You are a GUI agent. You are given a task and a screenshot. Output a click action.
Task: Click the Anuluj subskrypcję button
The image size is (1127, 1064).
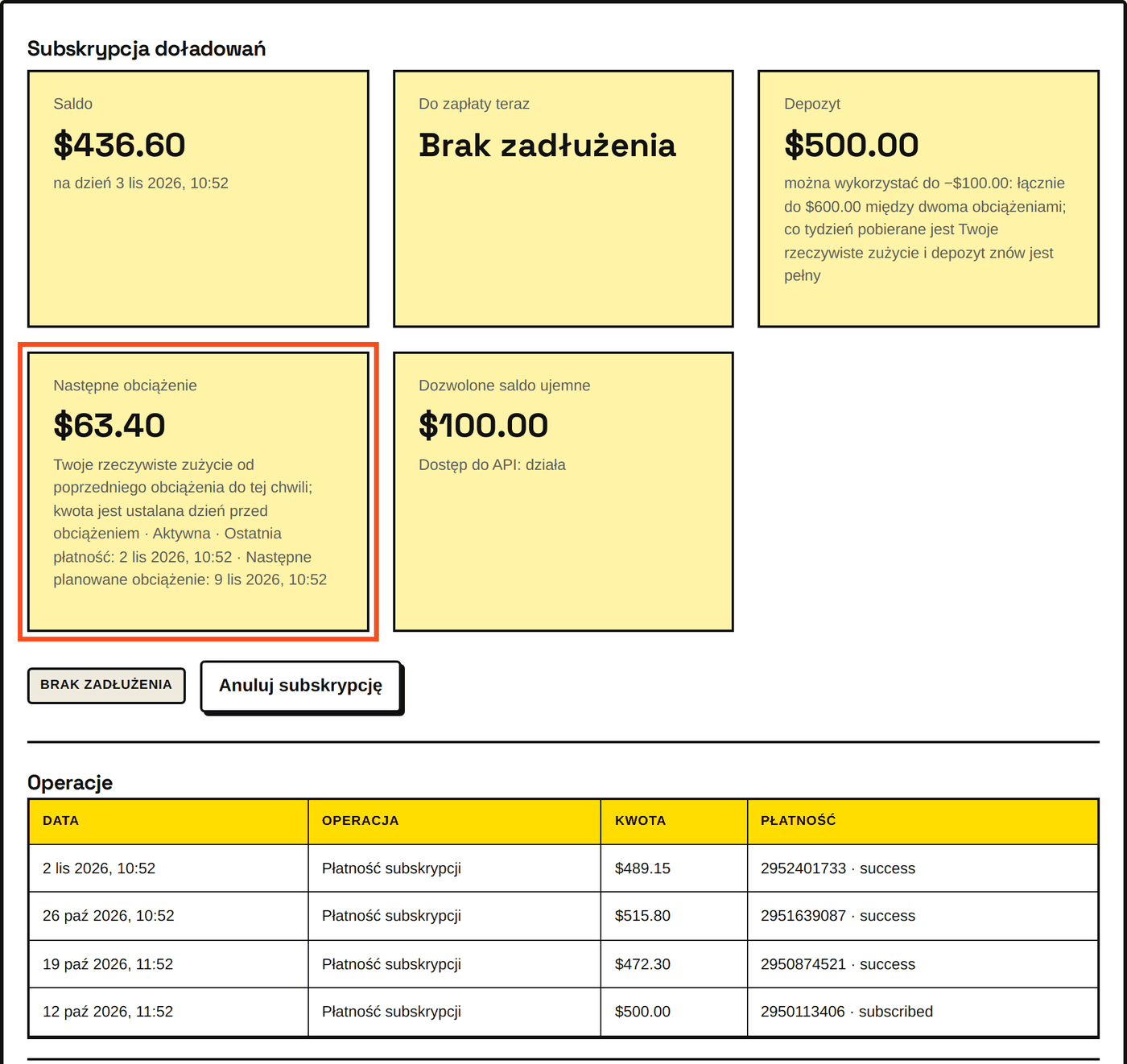(x=301, y=686)
